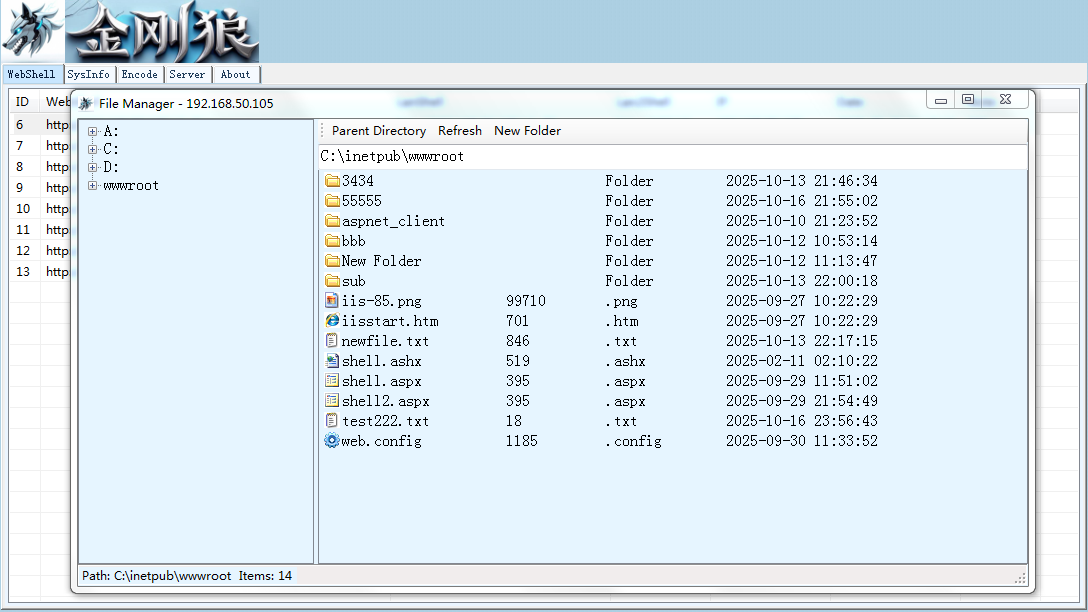Screen dimensions: 1088x612
Task: Click the wolf logo at top left
Action: [33, 31]
